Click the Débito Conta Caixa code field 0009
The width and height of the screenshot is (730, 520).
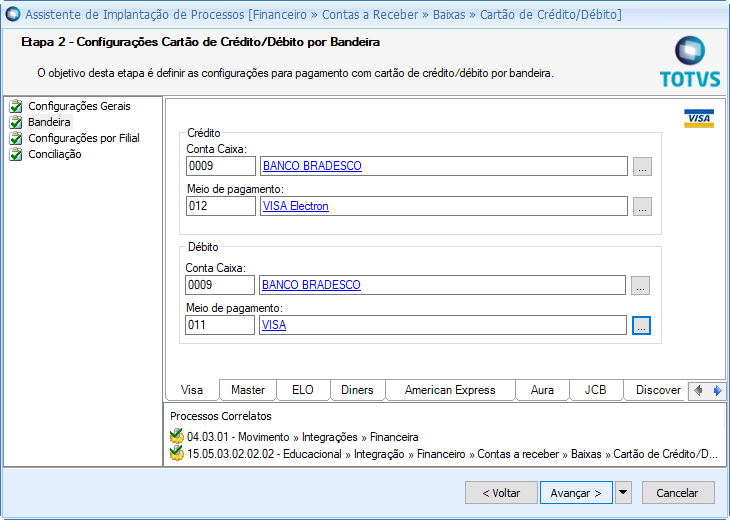(x=220, y=285)
